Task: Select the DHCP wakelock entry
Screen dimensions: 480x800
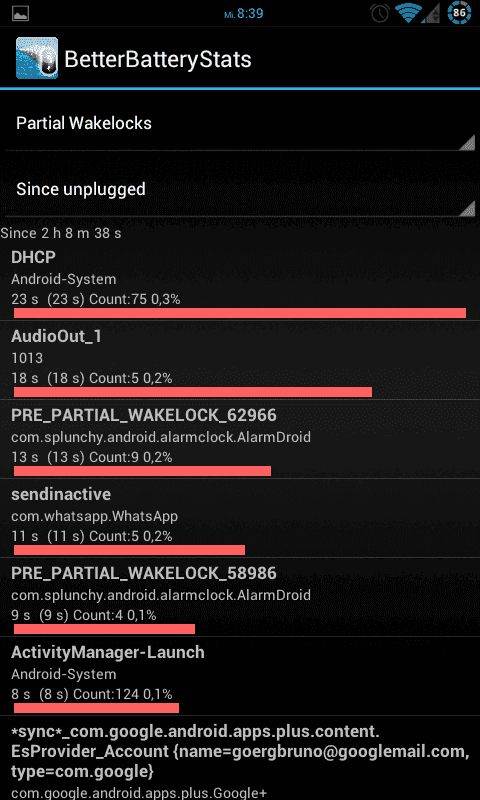Action: (240, 281)
